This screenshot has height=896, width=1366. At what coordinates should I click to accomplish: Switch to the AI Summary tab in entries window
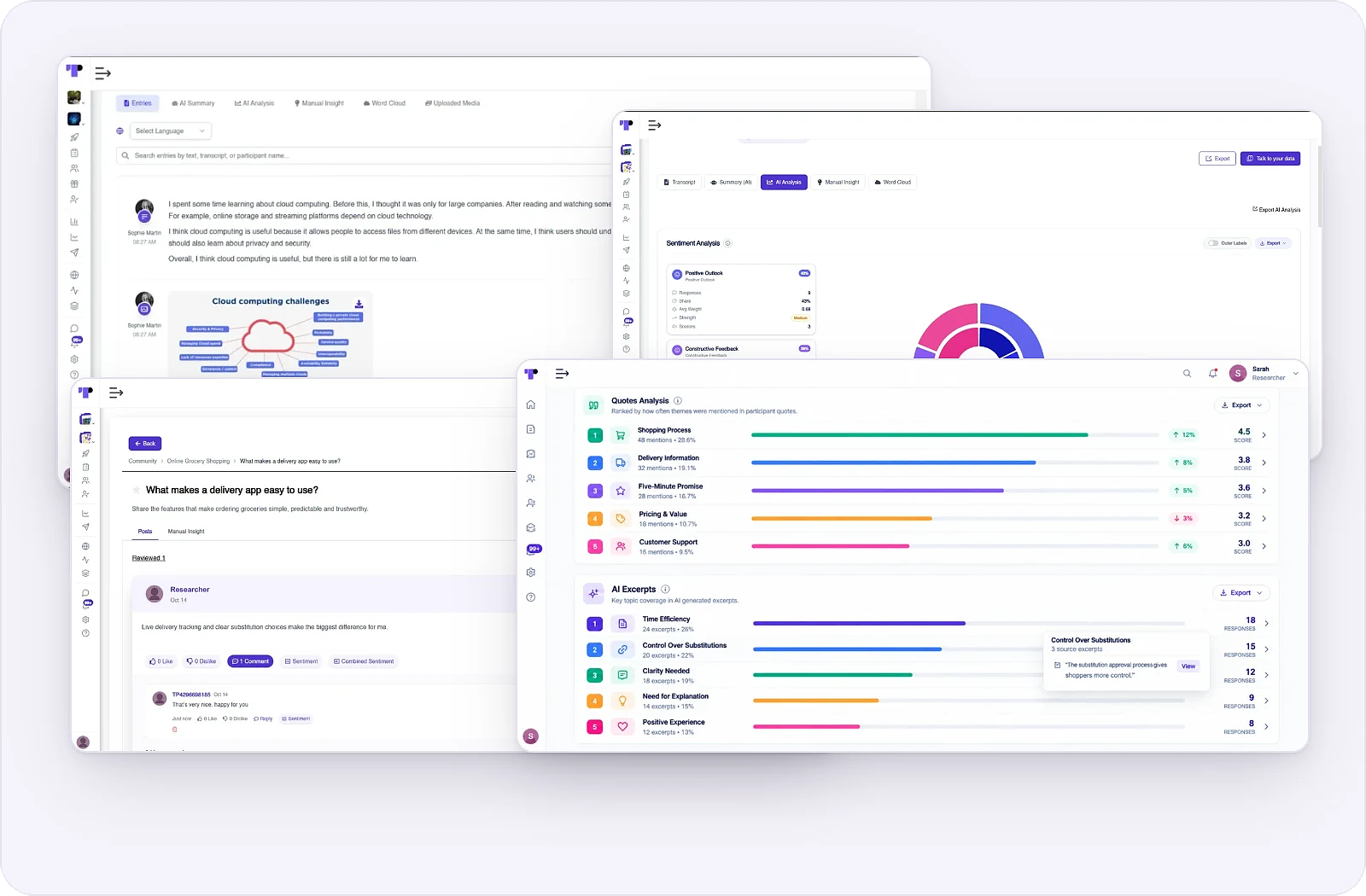194,103
